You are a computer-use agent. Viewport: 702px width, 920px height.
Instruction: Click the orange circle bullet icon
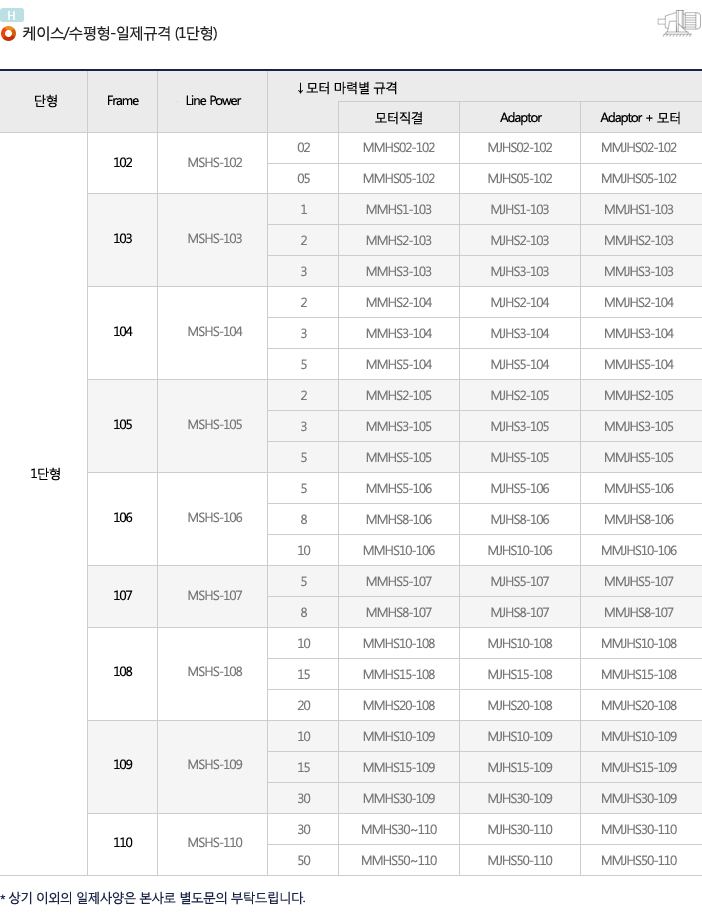8,33
